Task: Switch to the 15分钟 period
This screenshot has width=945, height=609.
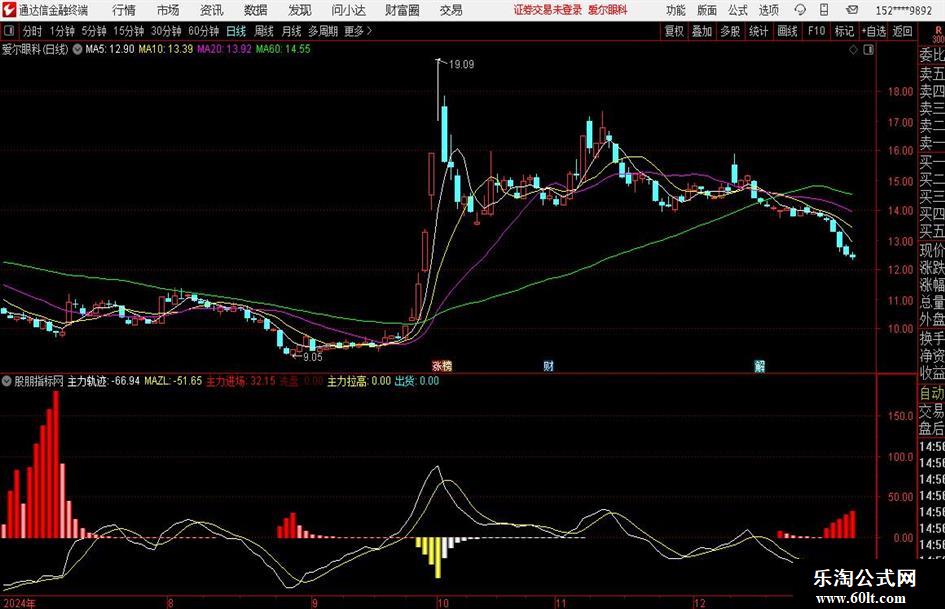Action: (x=128, y=31)
